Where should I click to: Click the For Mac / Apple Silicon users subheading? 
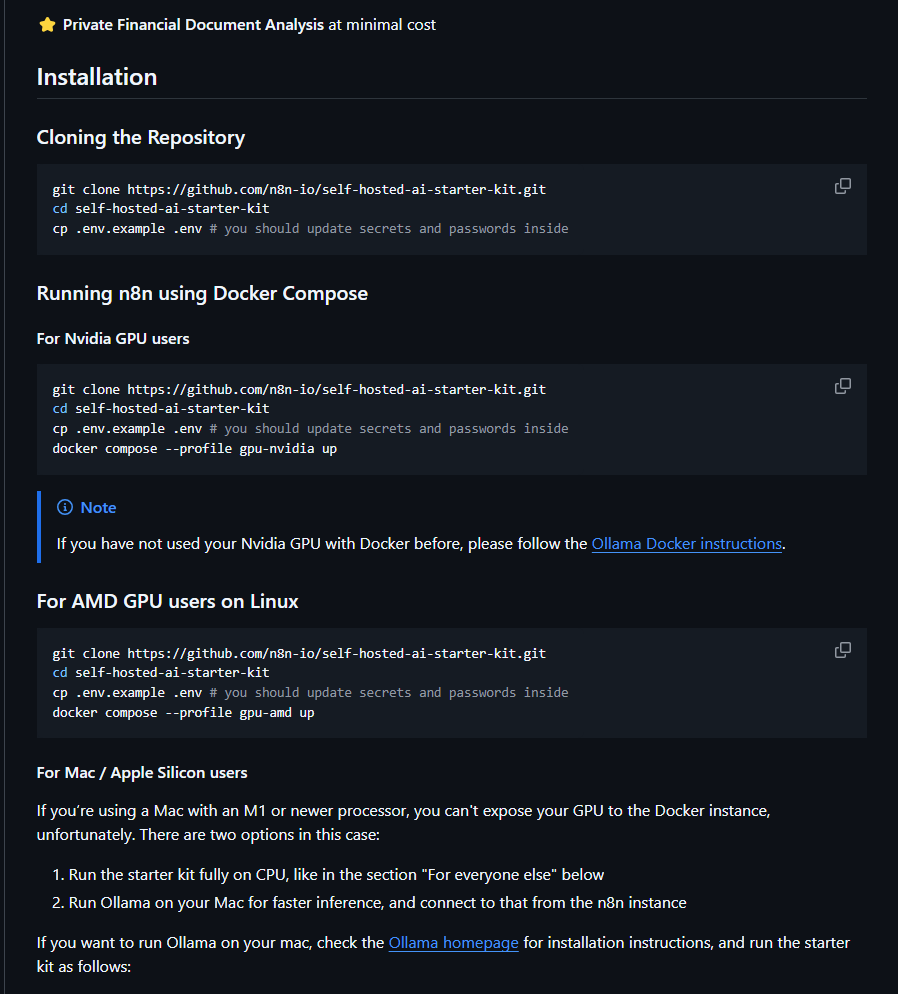[x=142, y=773]
